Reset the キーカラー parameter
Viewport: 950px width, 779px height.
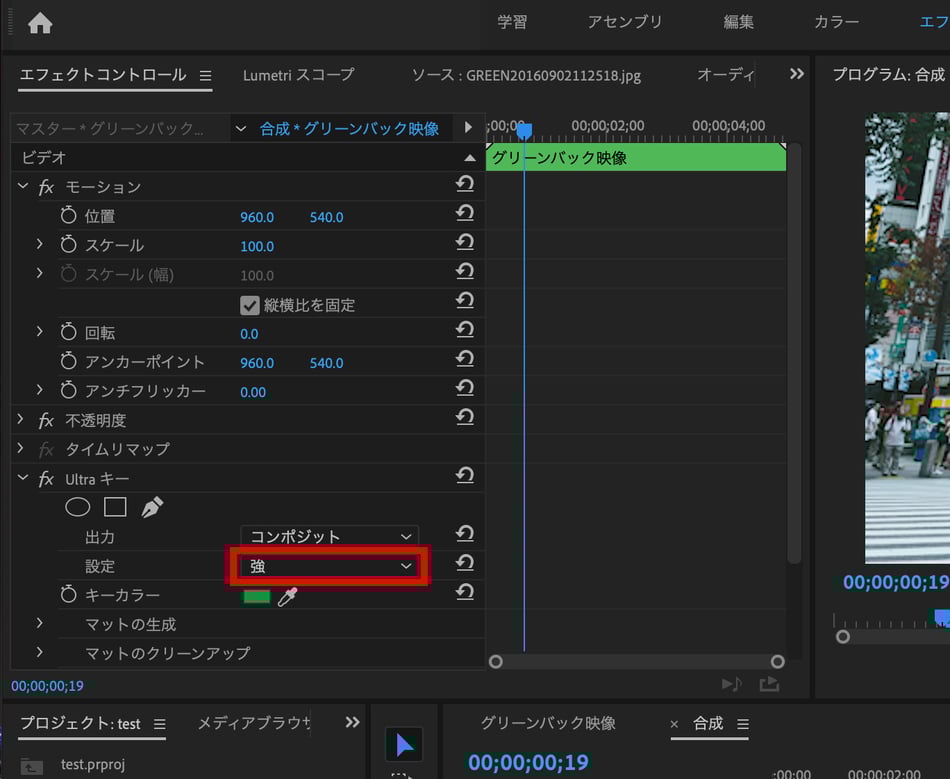465,592
